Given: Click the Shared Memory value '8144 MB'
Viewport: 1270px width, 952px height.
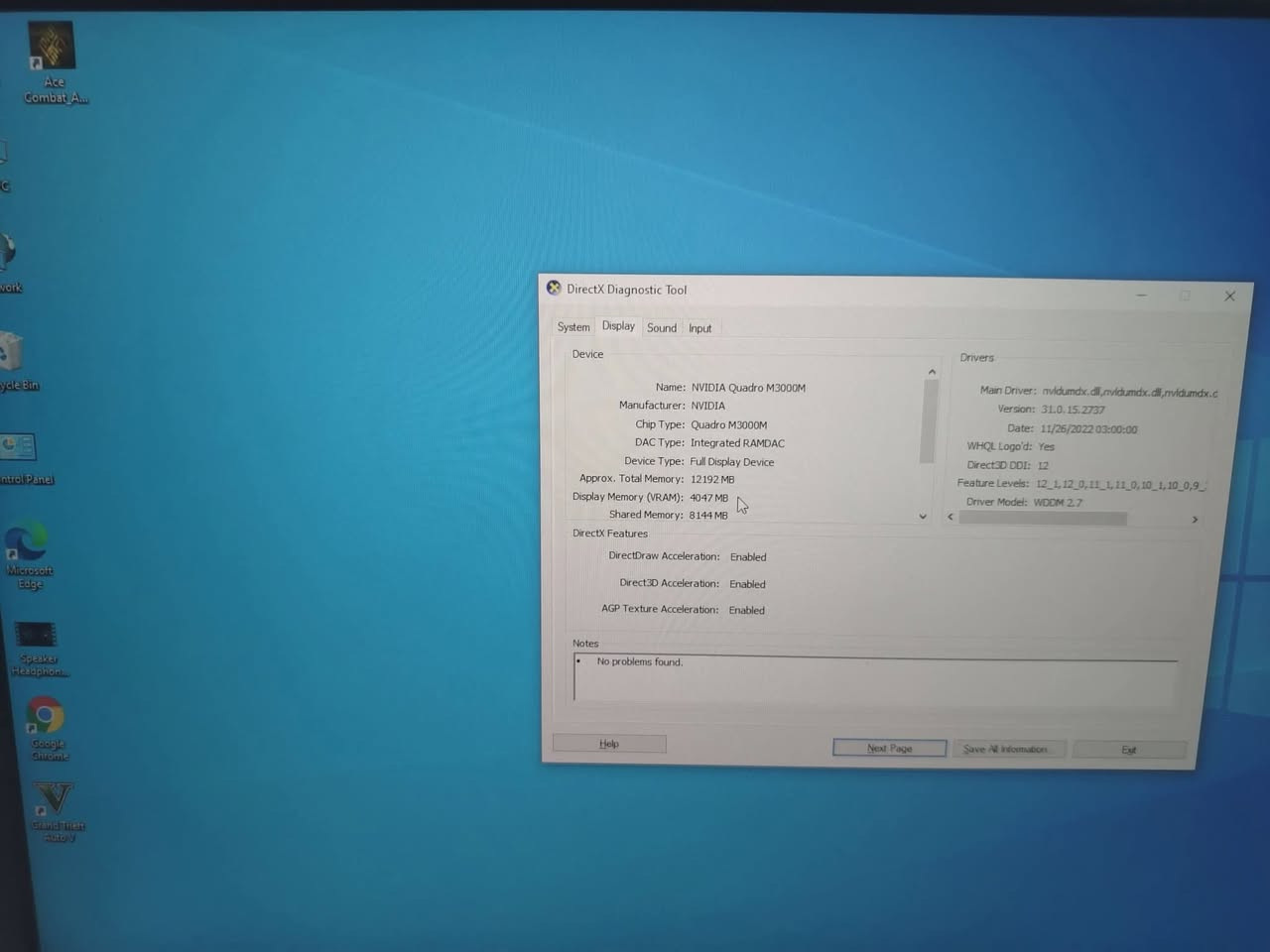Looking at the screenshot, I should click(708, 515).
